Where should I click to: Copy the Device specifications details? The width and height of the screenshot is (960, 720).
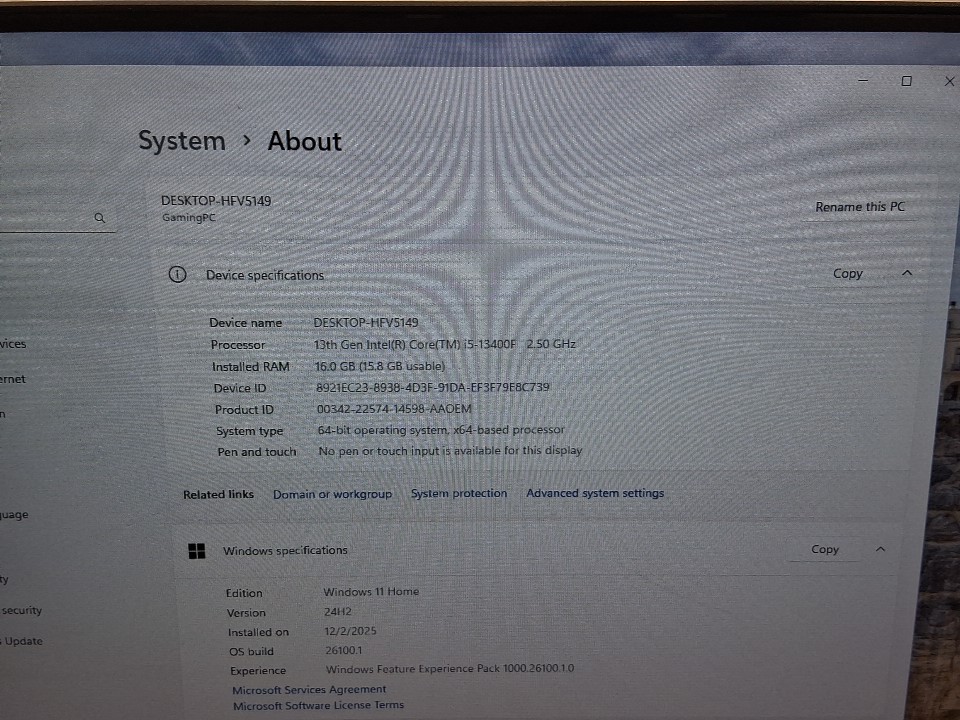click(847, 273)
